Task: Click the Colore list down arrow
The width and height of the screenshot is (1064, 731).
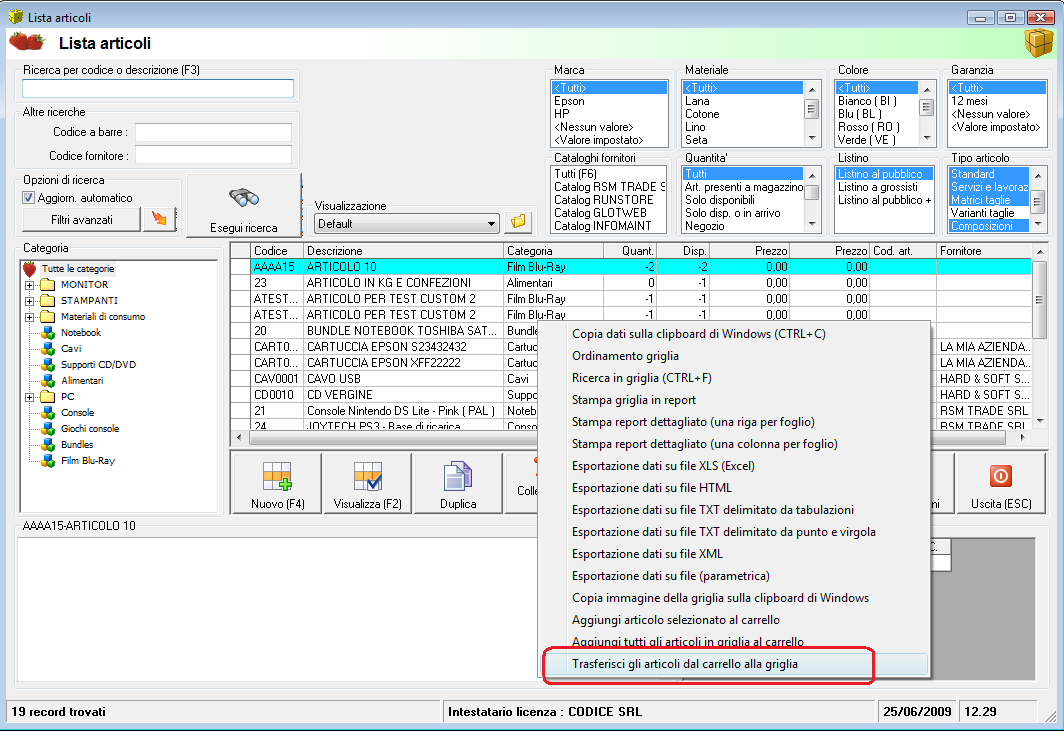Action: point(927,138)
